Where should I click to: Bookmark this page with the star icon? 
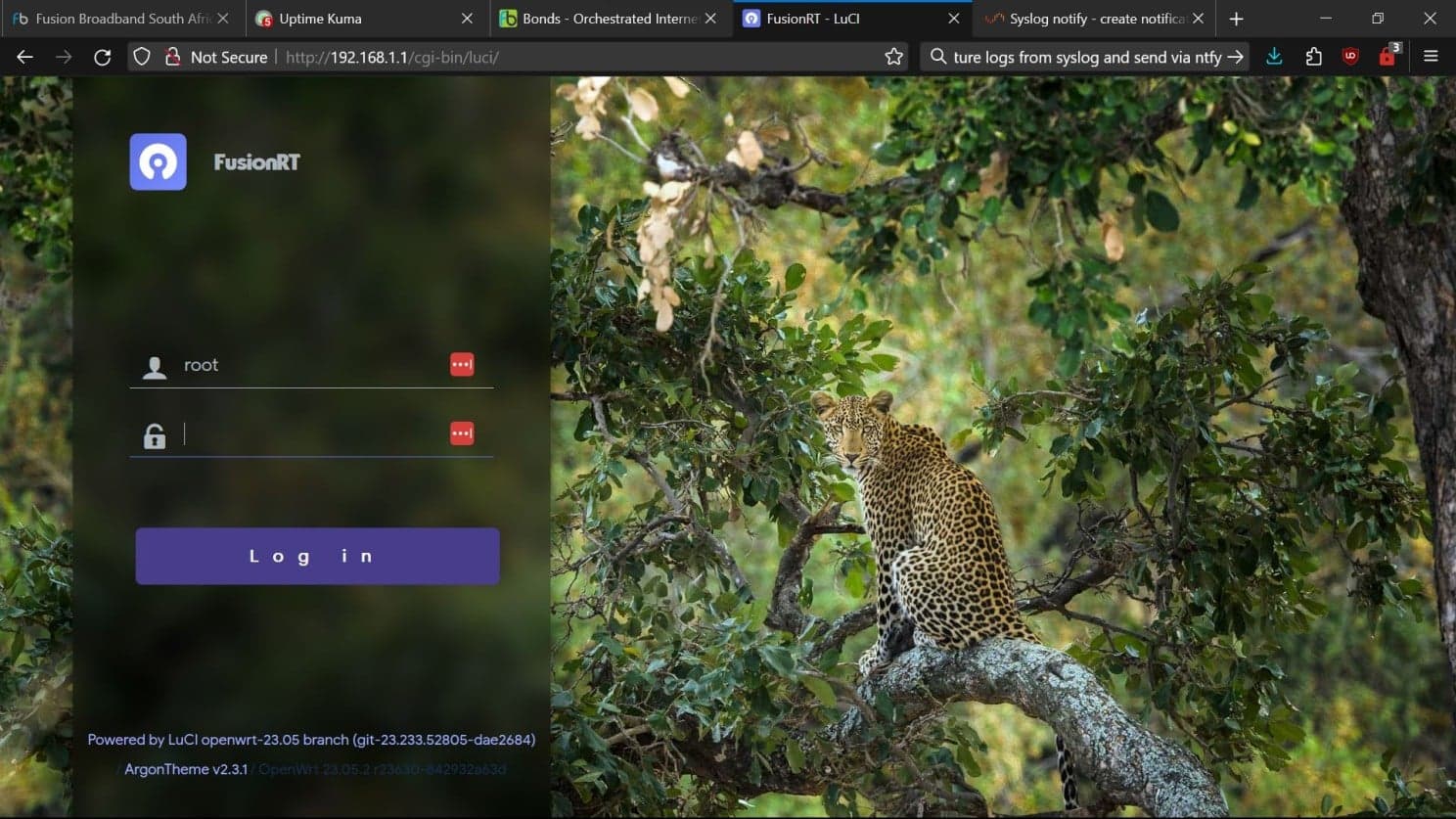click(893, 57)
